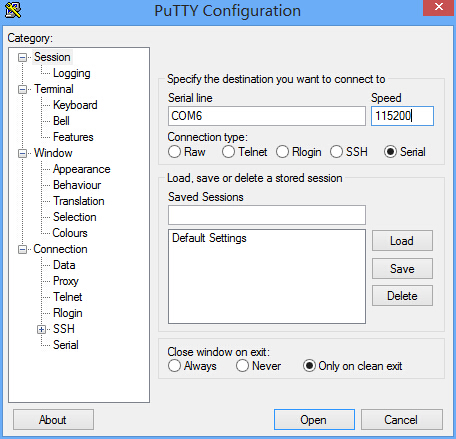Open the Colours category
This screenshot has width=456, height=439.
click(70, 233)
